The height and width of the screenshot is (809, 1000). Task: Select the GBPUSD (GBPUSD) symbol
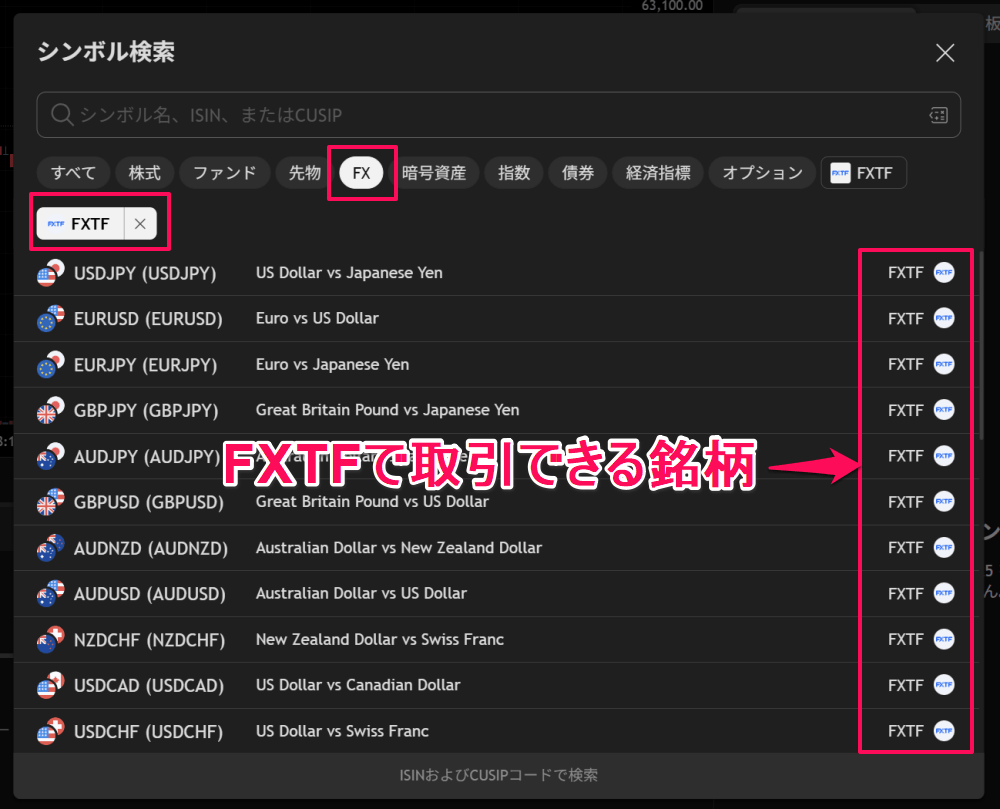[x=149, y=503]
